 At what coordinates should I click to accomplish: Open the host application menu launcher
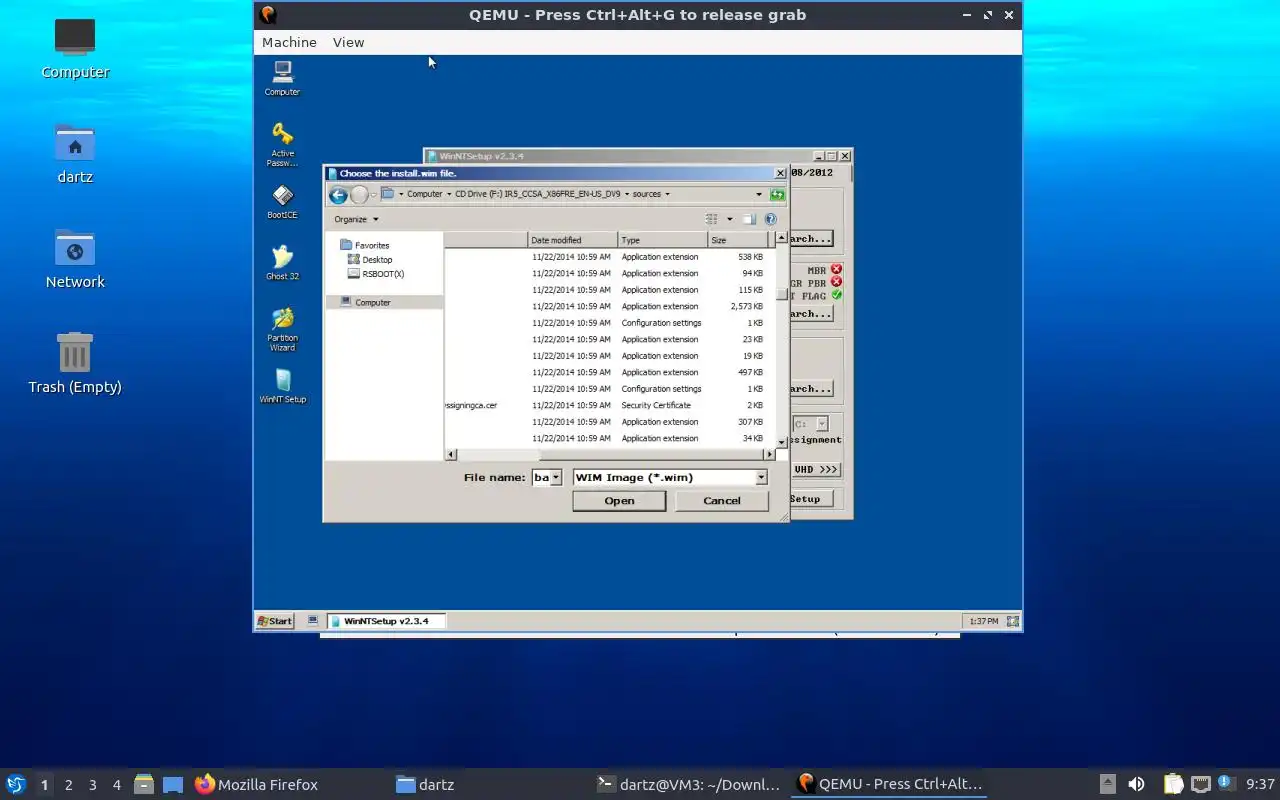pos(16,784)
